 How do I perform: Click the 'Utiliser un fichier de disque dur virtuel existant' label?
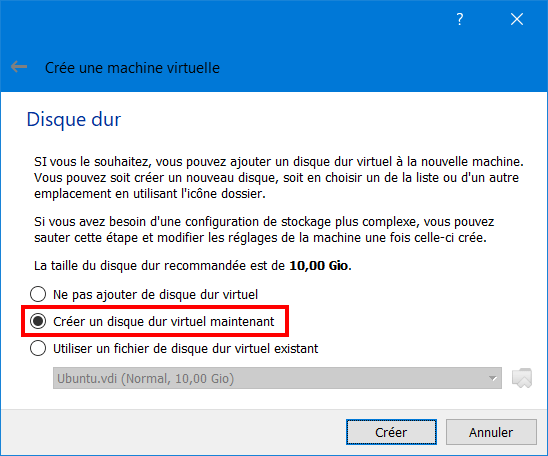coord(186,348)
